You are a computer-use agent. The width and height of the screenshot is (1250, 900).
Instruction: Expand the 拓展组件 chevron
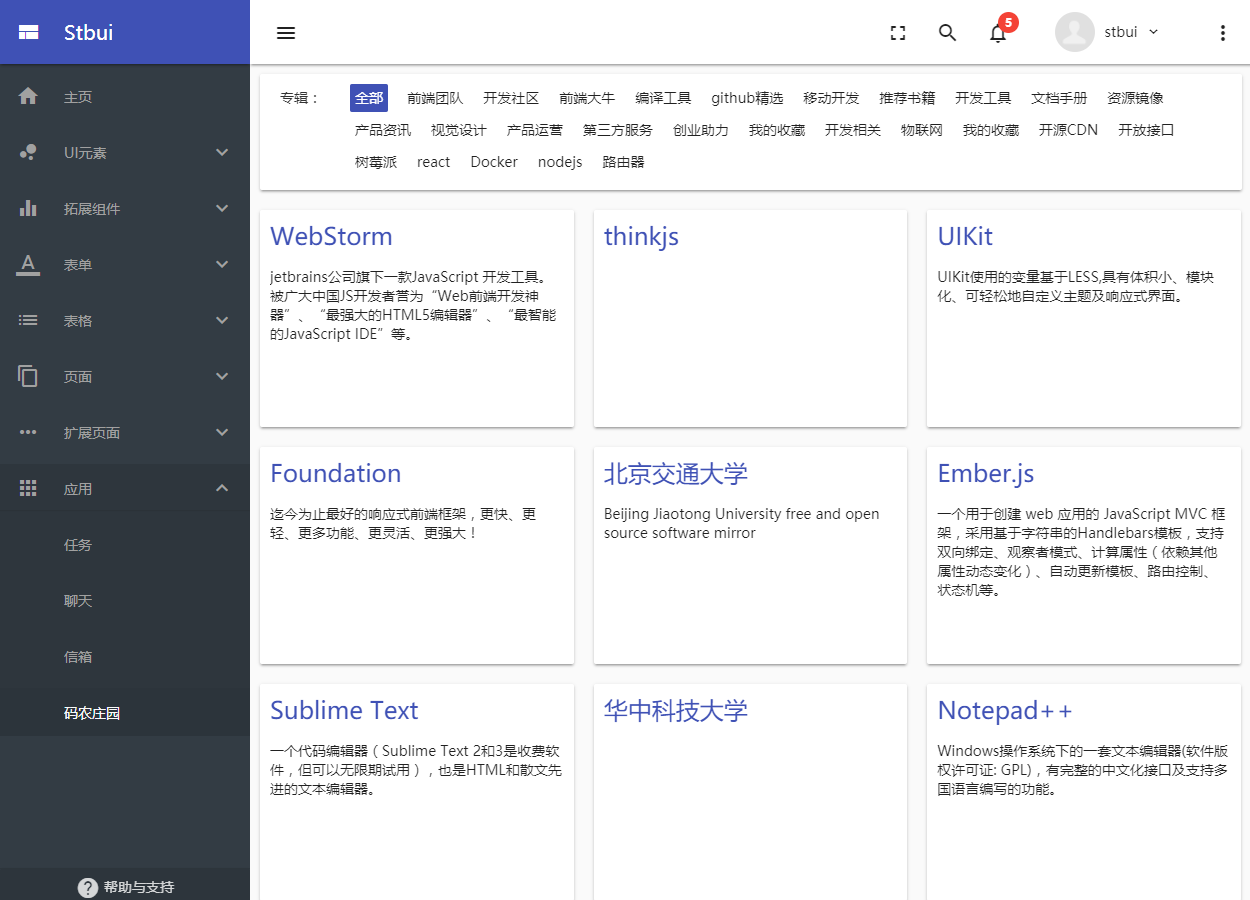click(222, 208)
